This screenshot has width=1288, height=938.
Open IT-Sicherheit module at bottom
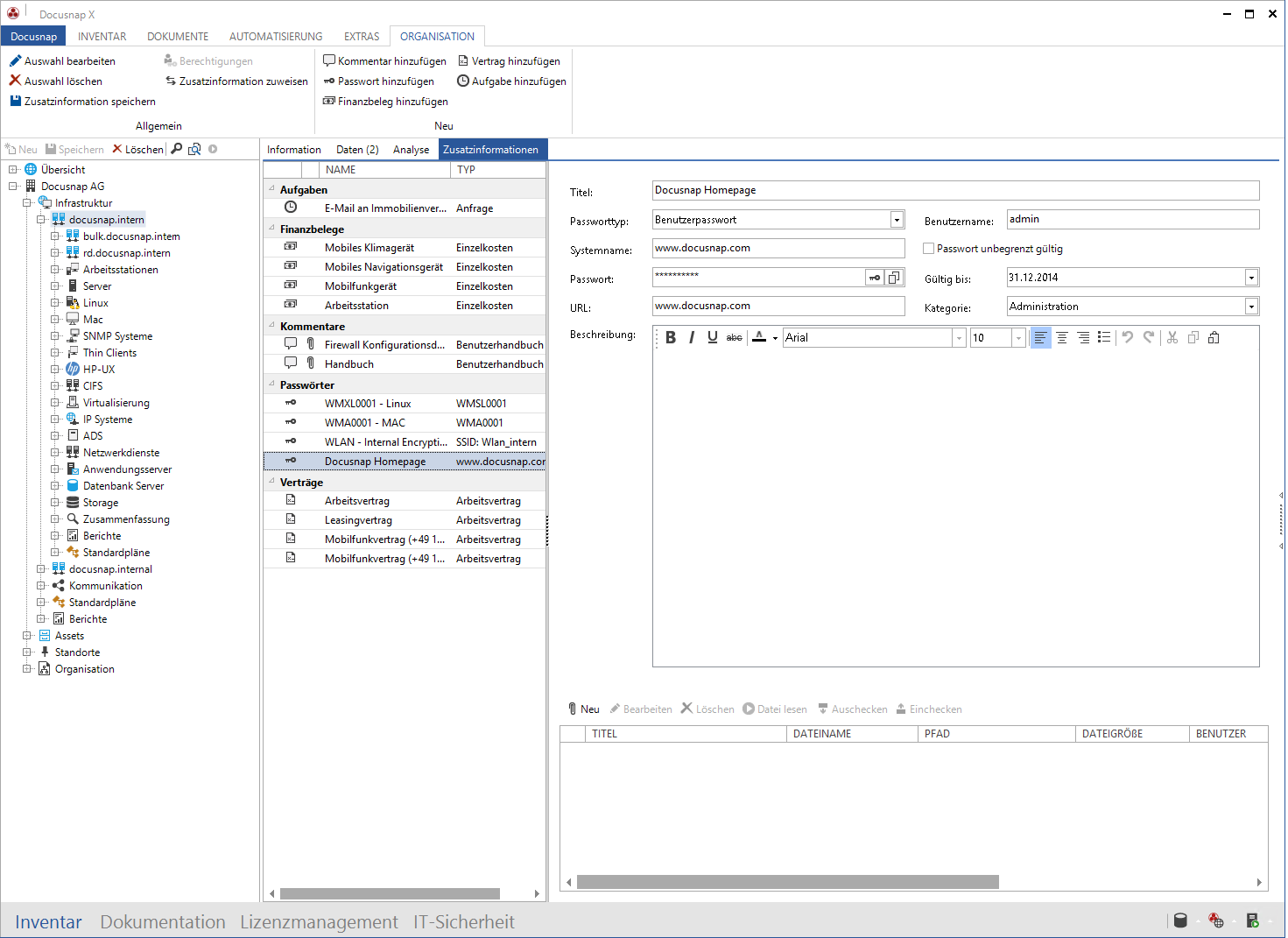tap(464, 921)
